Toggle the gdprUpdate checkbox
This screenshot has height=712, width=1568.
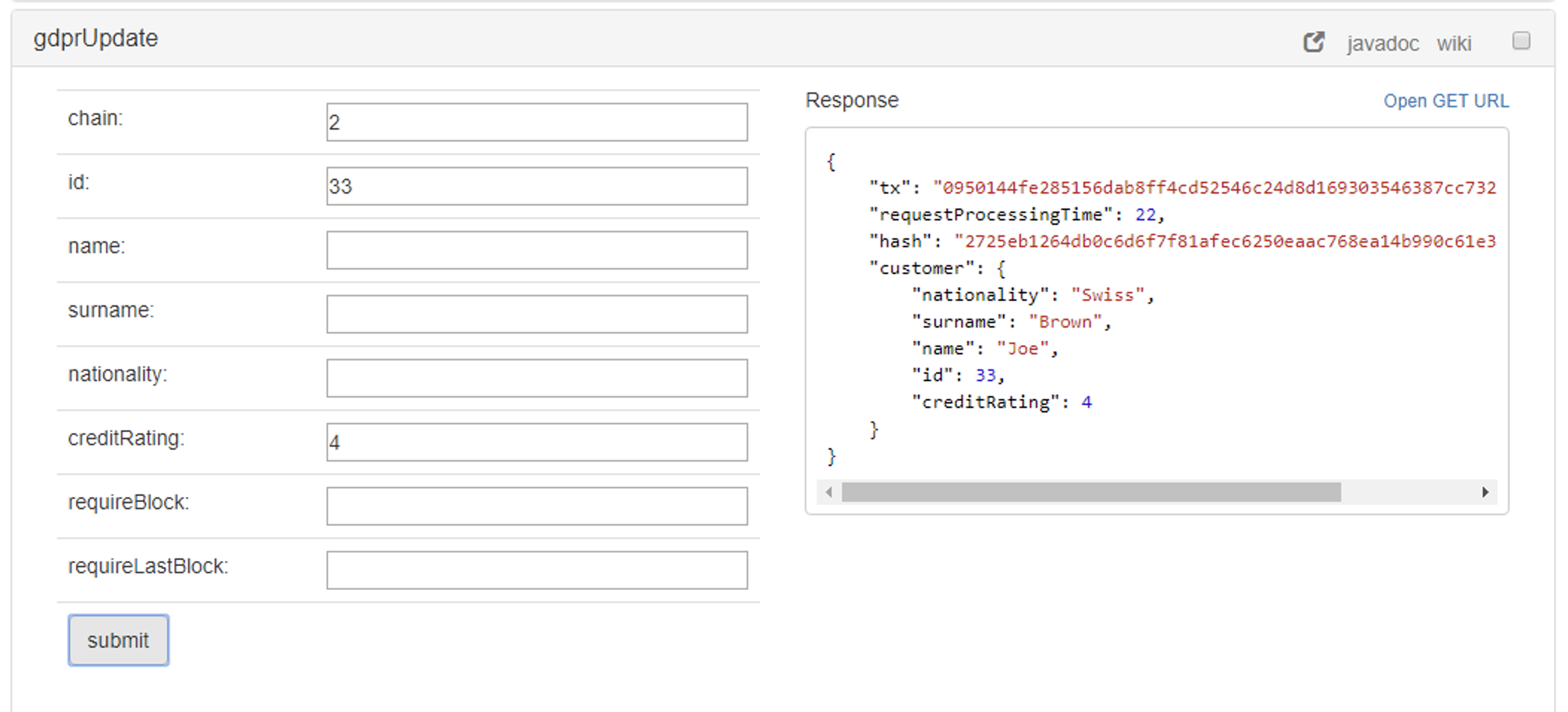1521,41
